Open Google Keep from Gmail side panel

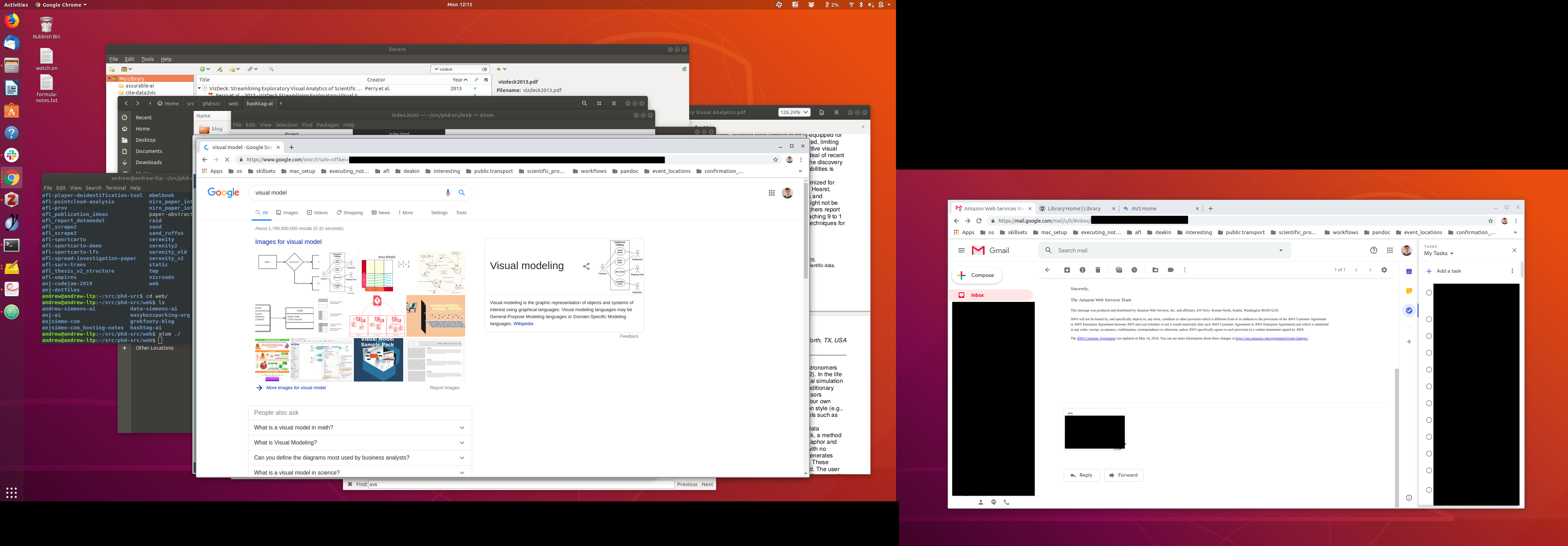pos(1408,291)
